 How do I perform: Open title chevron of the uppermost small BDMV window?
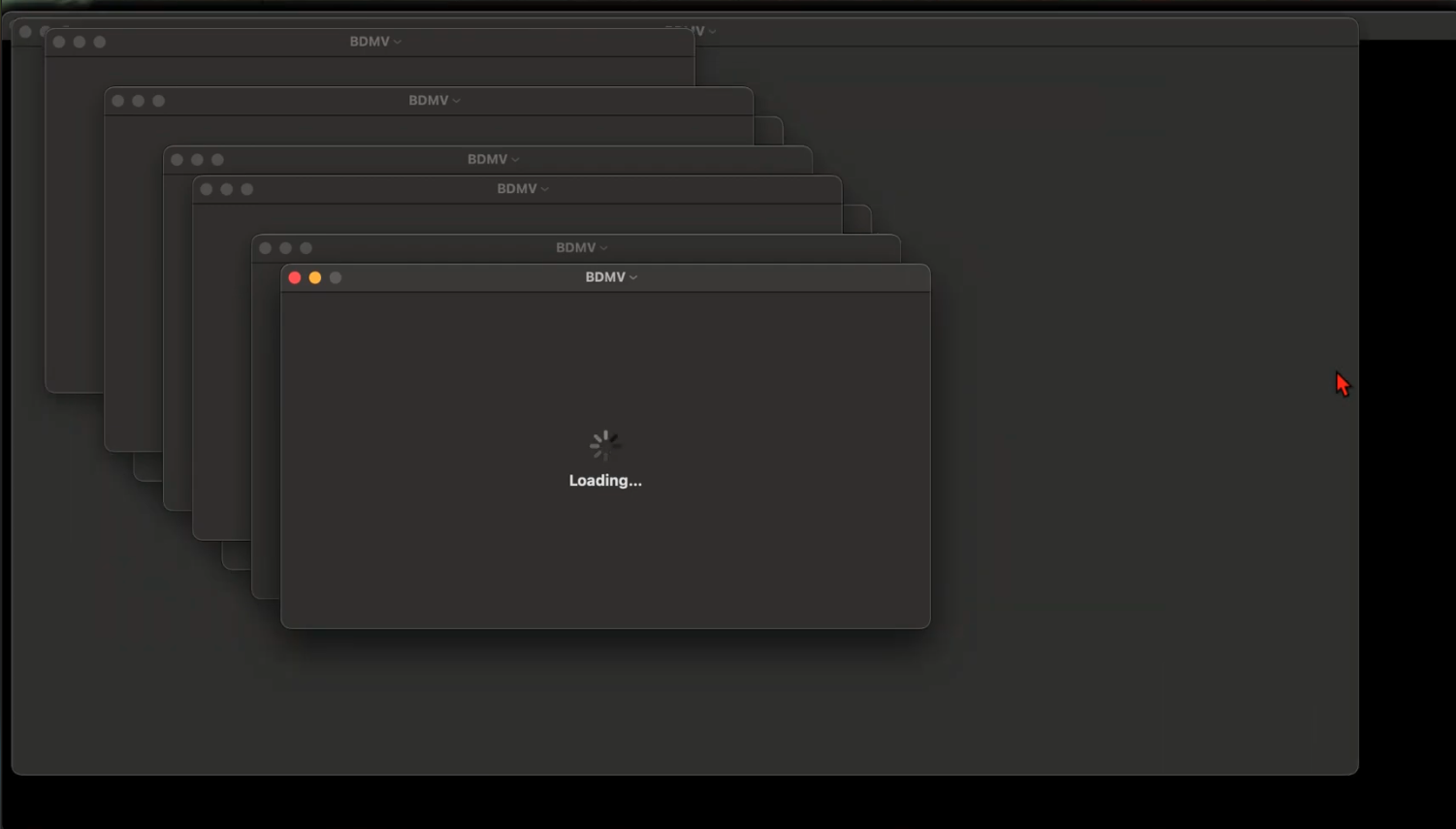point(398,42)
